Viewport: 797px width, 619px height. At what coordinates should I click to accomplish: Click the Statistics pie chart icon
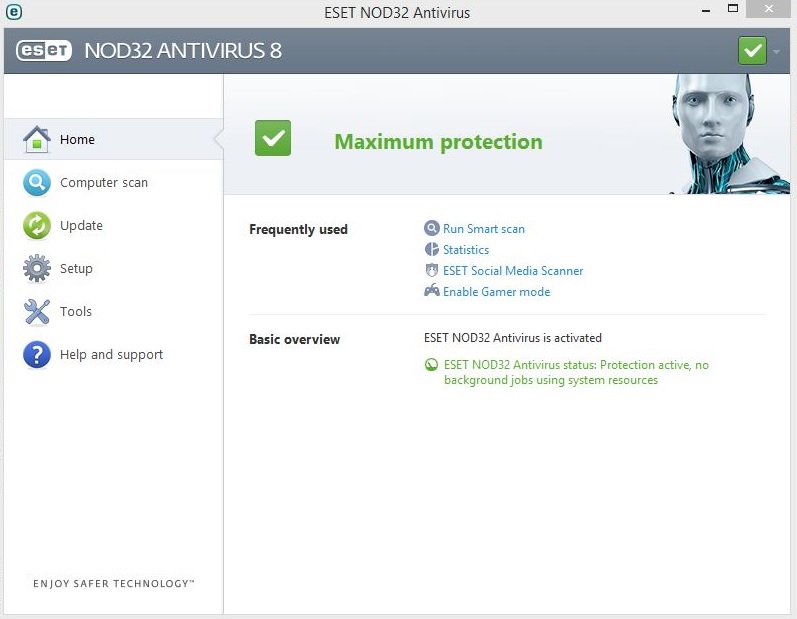coord(432,250)
